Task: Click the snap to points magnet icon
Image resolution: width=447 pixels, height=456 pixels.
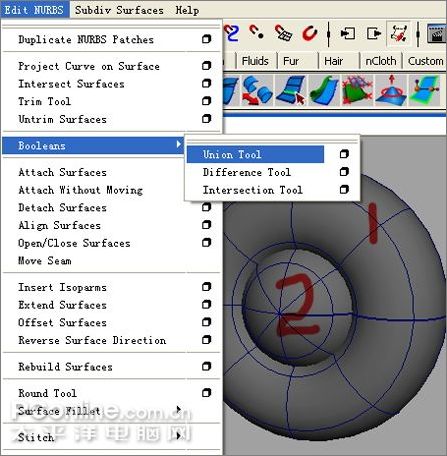Action: tap(257, 32)
